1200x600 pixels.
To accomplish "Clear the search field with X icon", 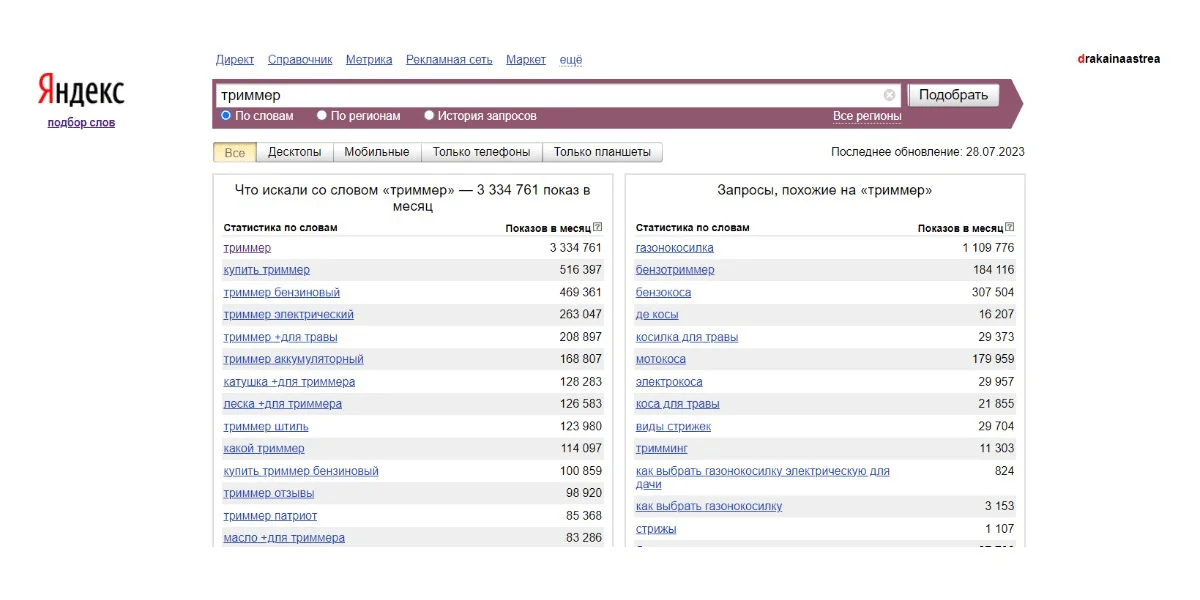I will (x=889, y=95).
